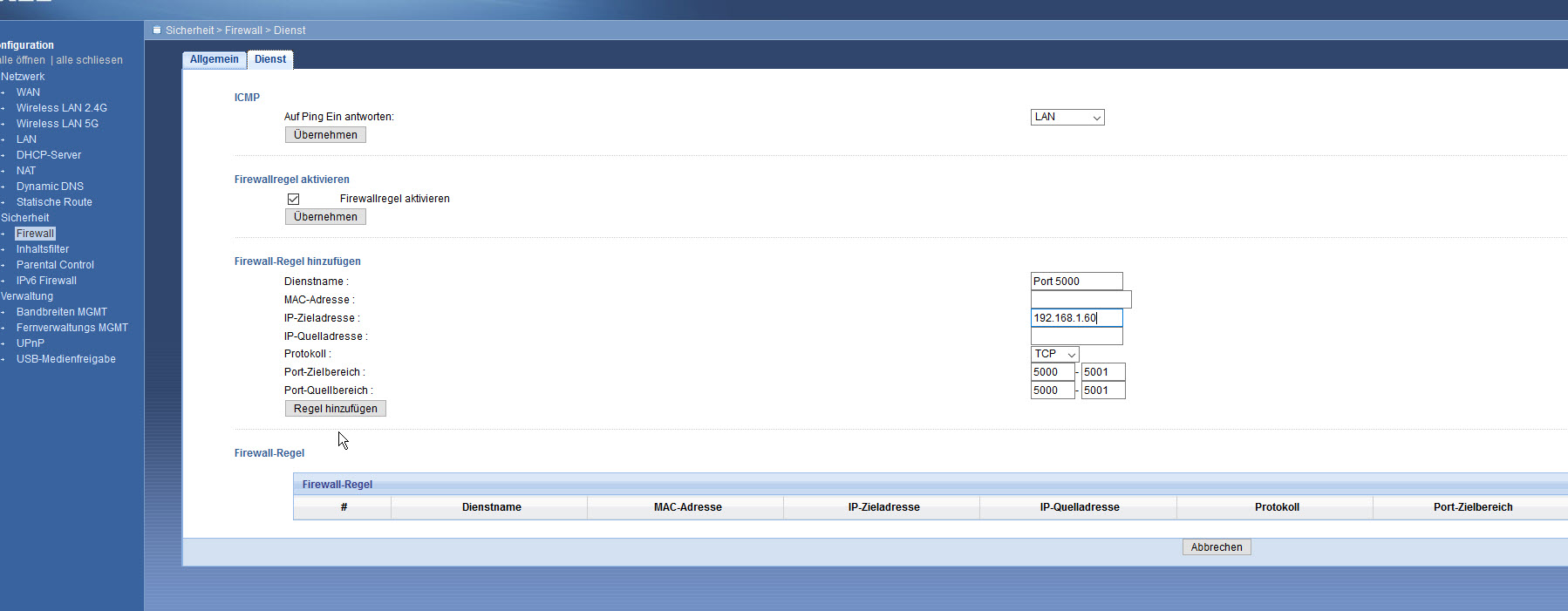Click the breadcrumb Sicherheit > Firewall > Dienst
Viewport: 1568px width, 611px height.
pyautogui.click(x=235, y=31)
